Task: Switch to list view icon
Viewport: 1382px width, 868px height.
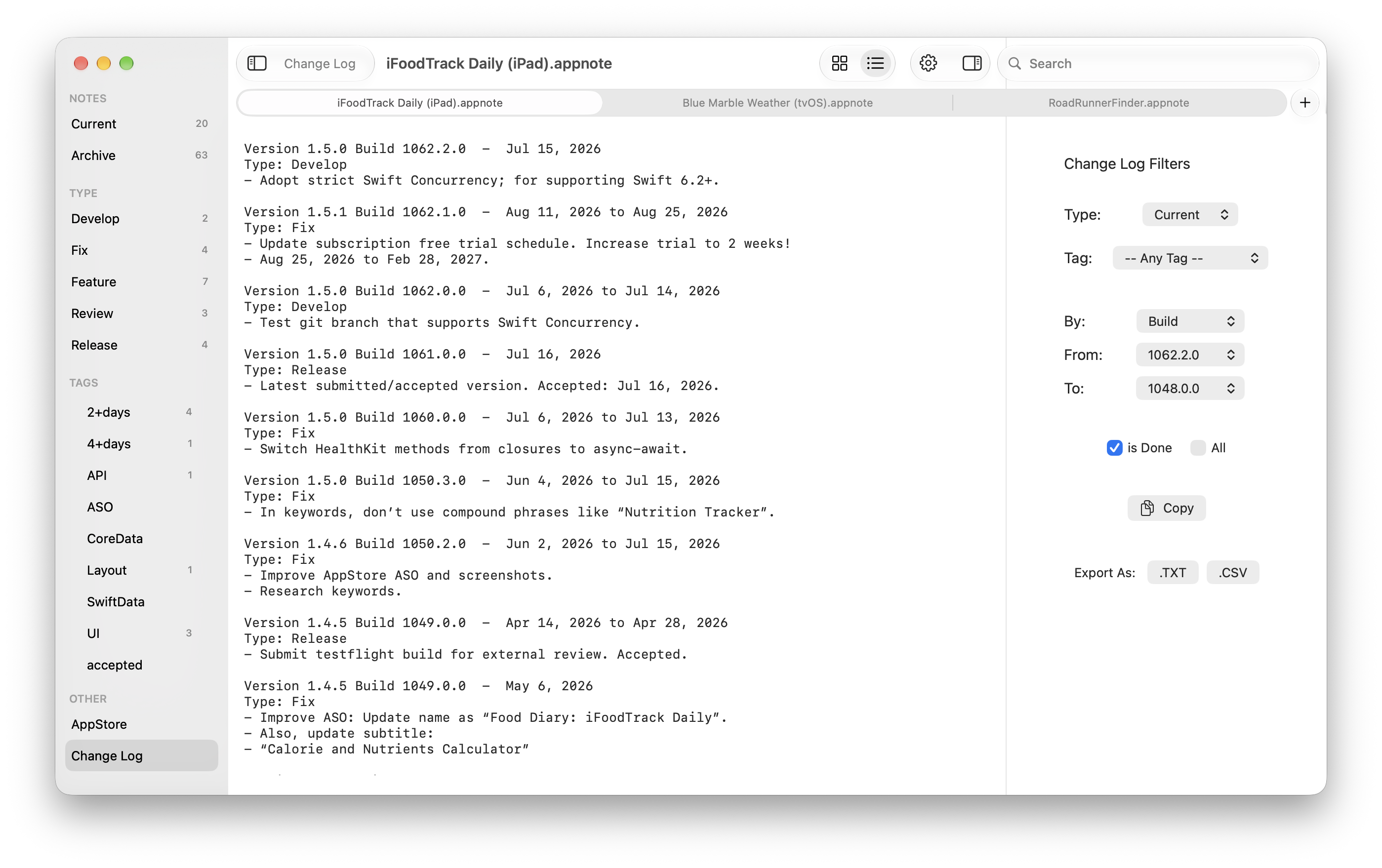Action: click(x=875, y=63)
